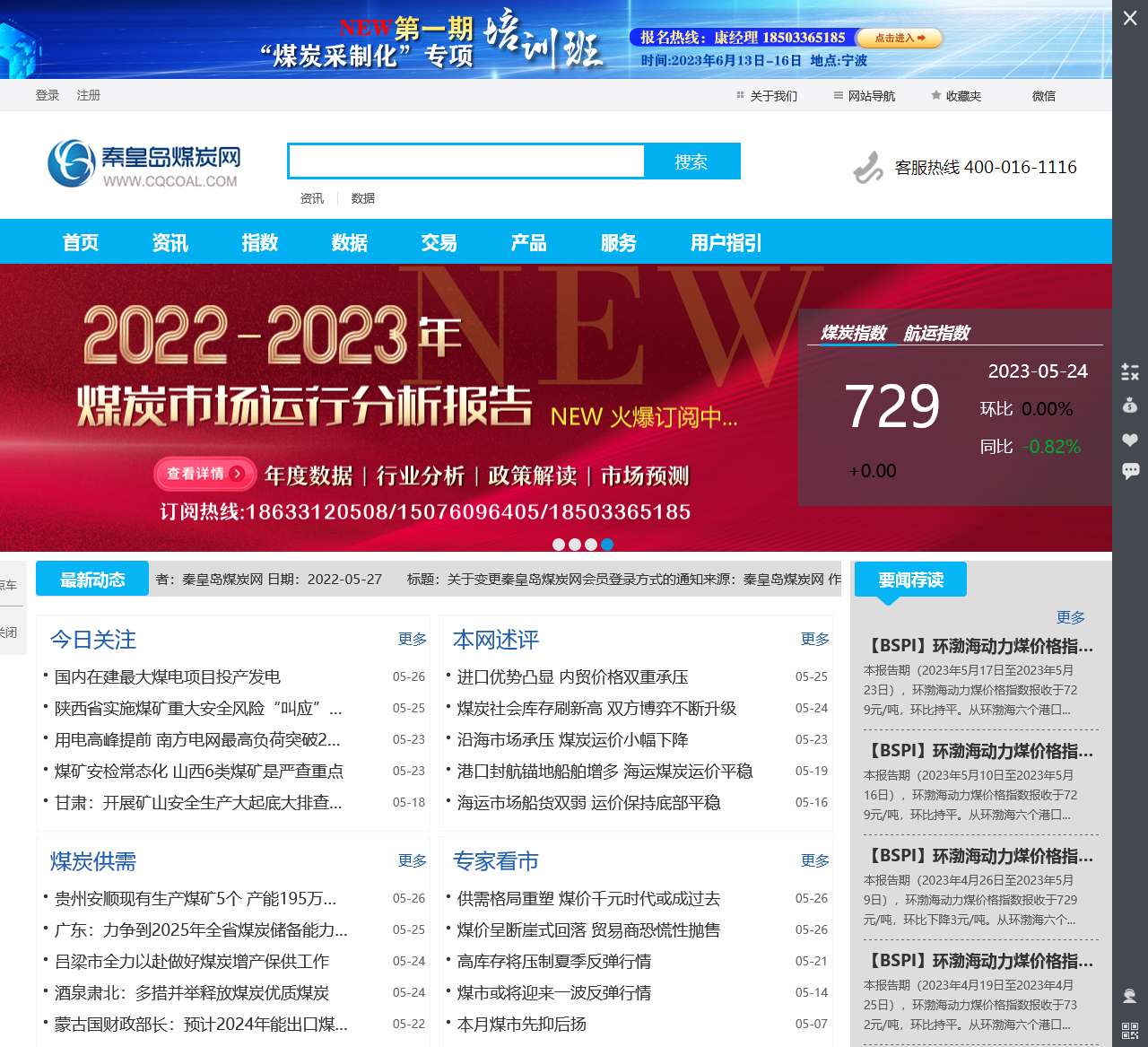Open 产品 in the main navigation bar
Screen dimensions: 1148x1047
(529, 242)
